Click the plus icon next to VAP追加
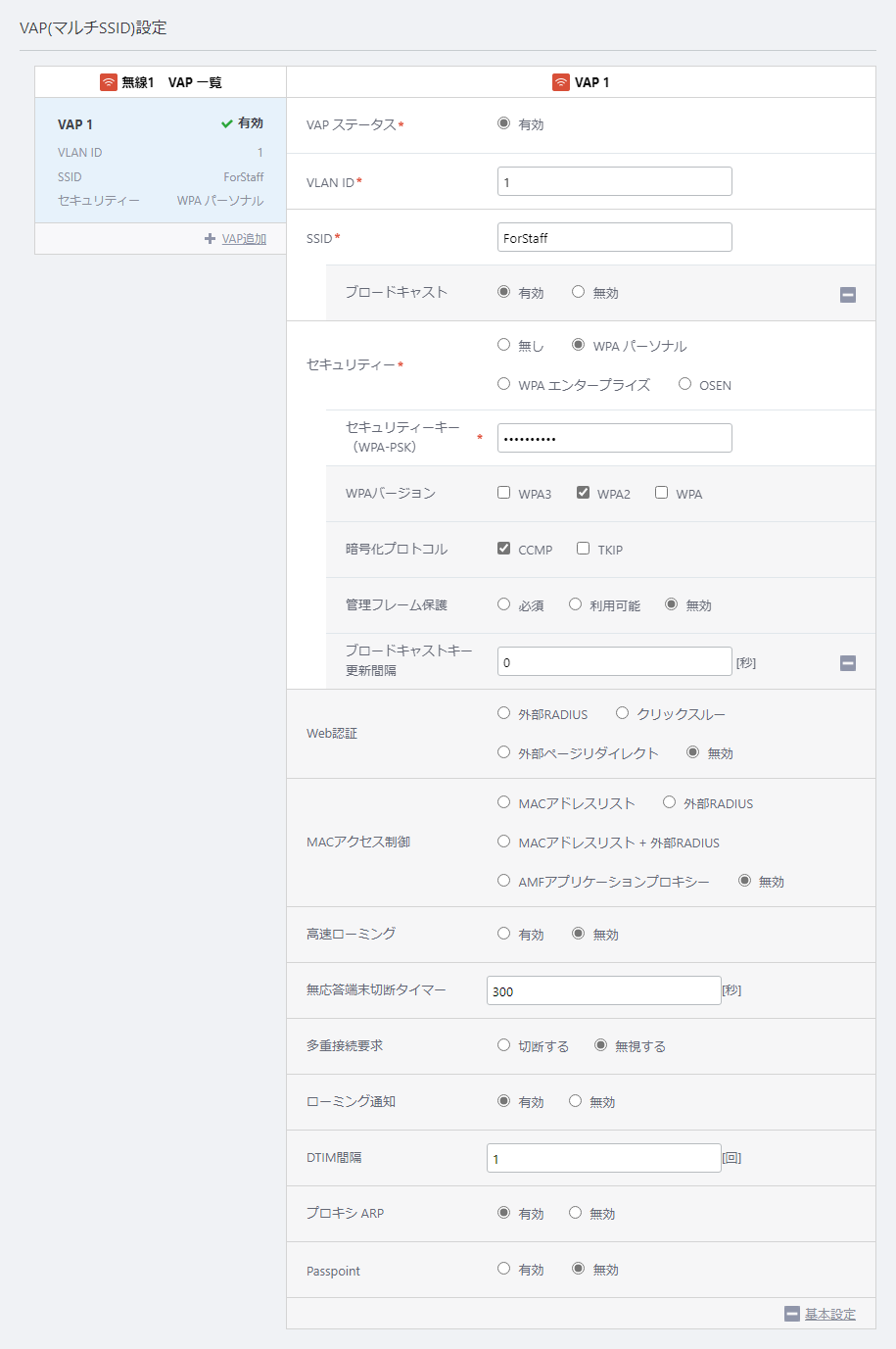The width and height of the screenshot is (896, 1349). click(211, 239)
